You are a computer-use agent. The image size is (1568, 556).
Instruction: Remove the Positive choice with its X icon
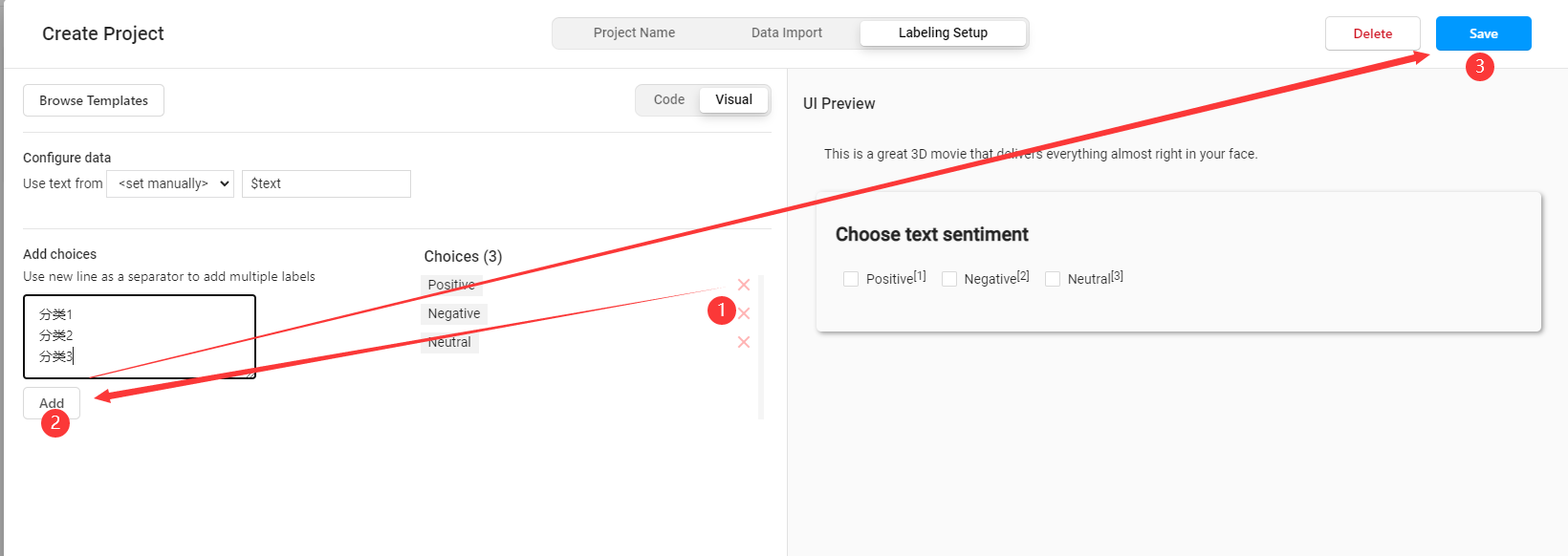coord(744,285)
